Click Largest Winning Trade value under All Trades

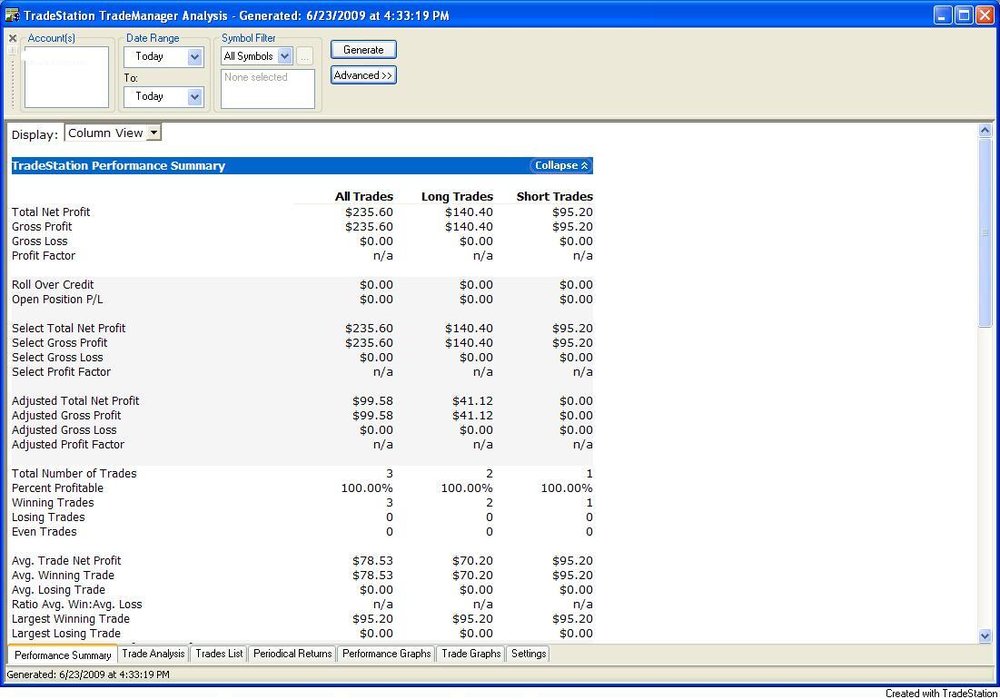click(373, 619)
